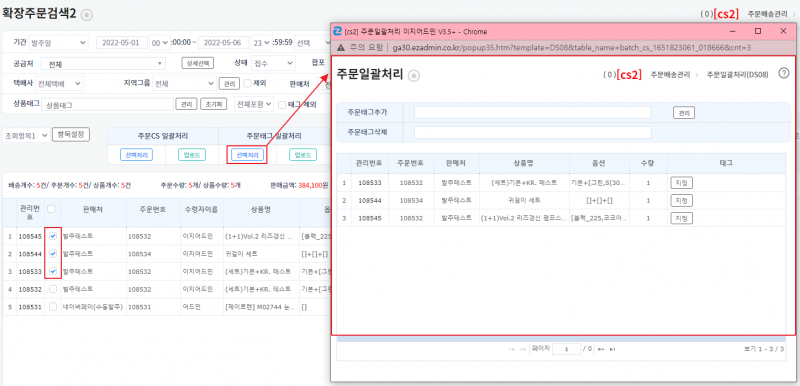The width and height of the screenshot is (800, 386).
Task: Open the help question-mark icon in popup
Action: (x=784, y=73)
